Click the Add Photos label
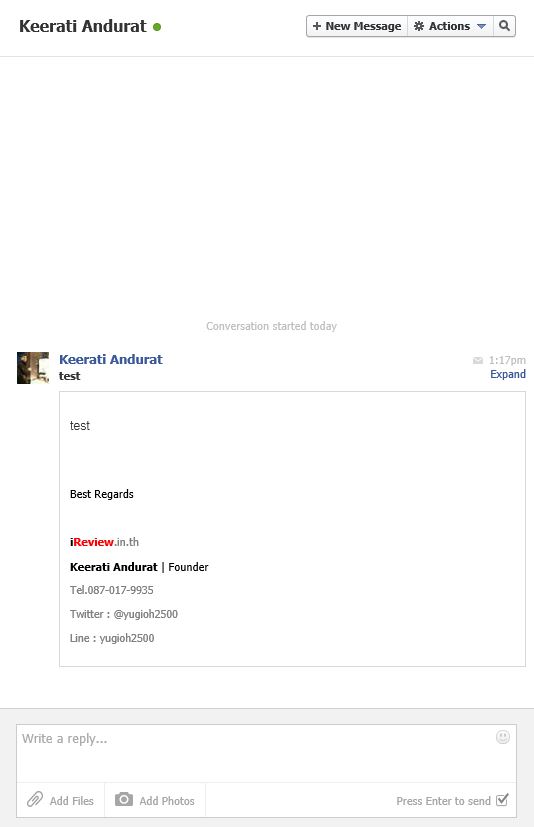The image size is (534, 827). coord(167,801)
